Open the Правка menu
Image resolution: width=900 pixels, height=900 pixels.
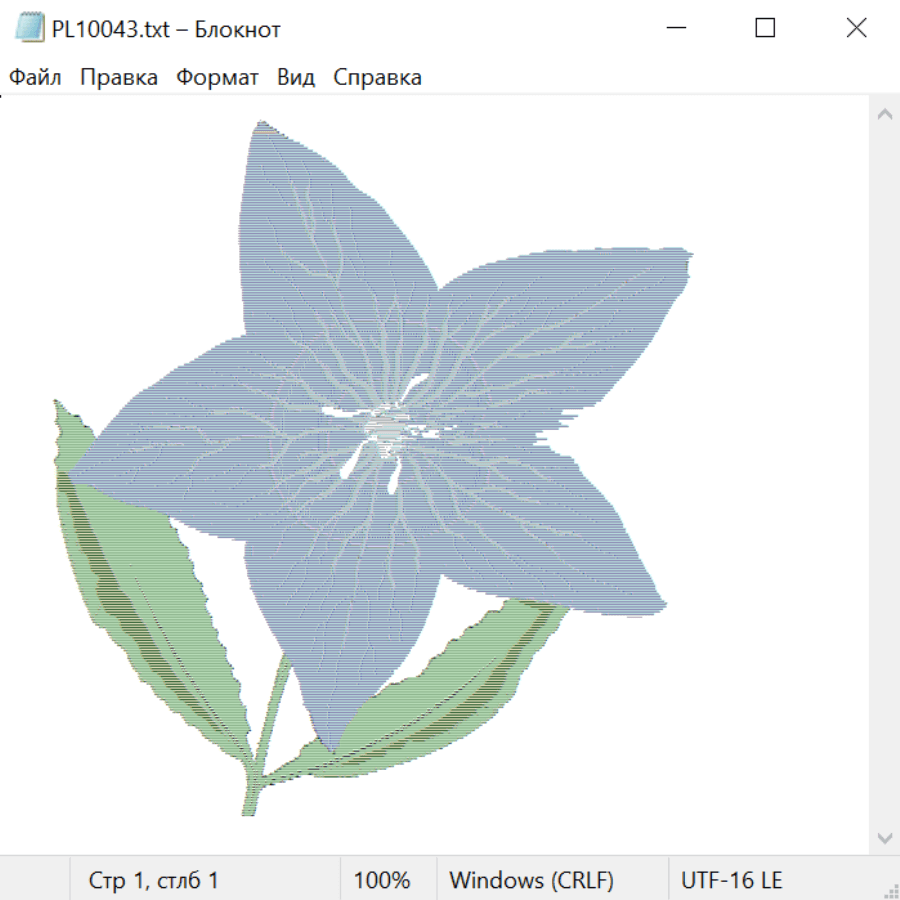click(118, 78)
